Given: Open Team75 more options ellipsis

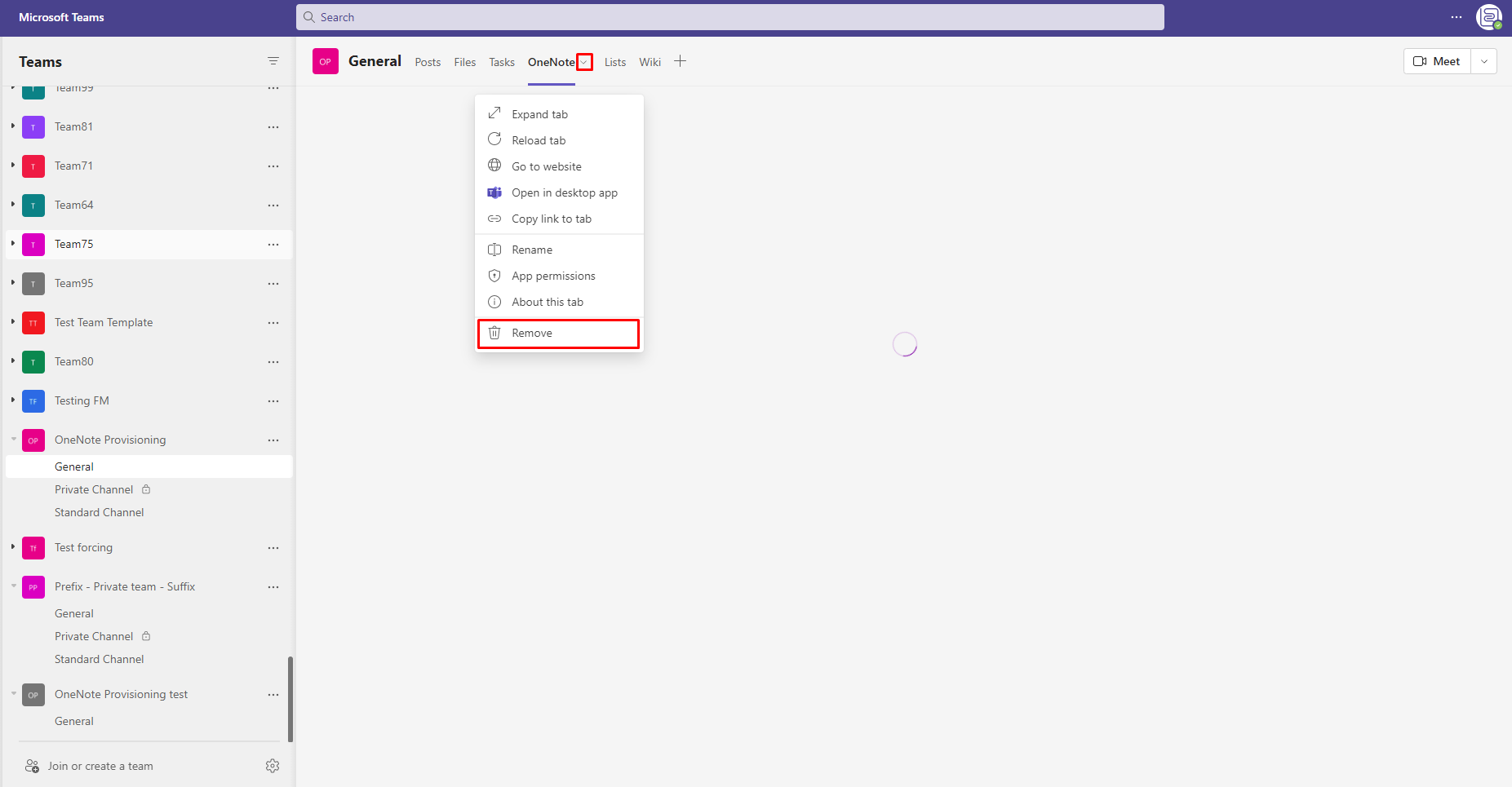Looking at the screenshot, I should [x=273, y=245].
